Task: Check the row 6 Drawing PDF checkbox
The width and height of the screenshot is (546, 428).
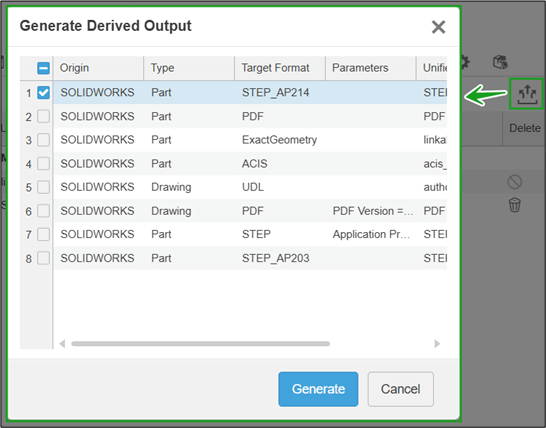Action: pyautogui.click(x=44, y=211)
